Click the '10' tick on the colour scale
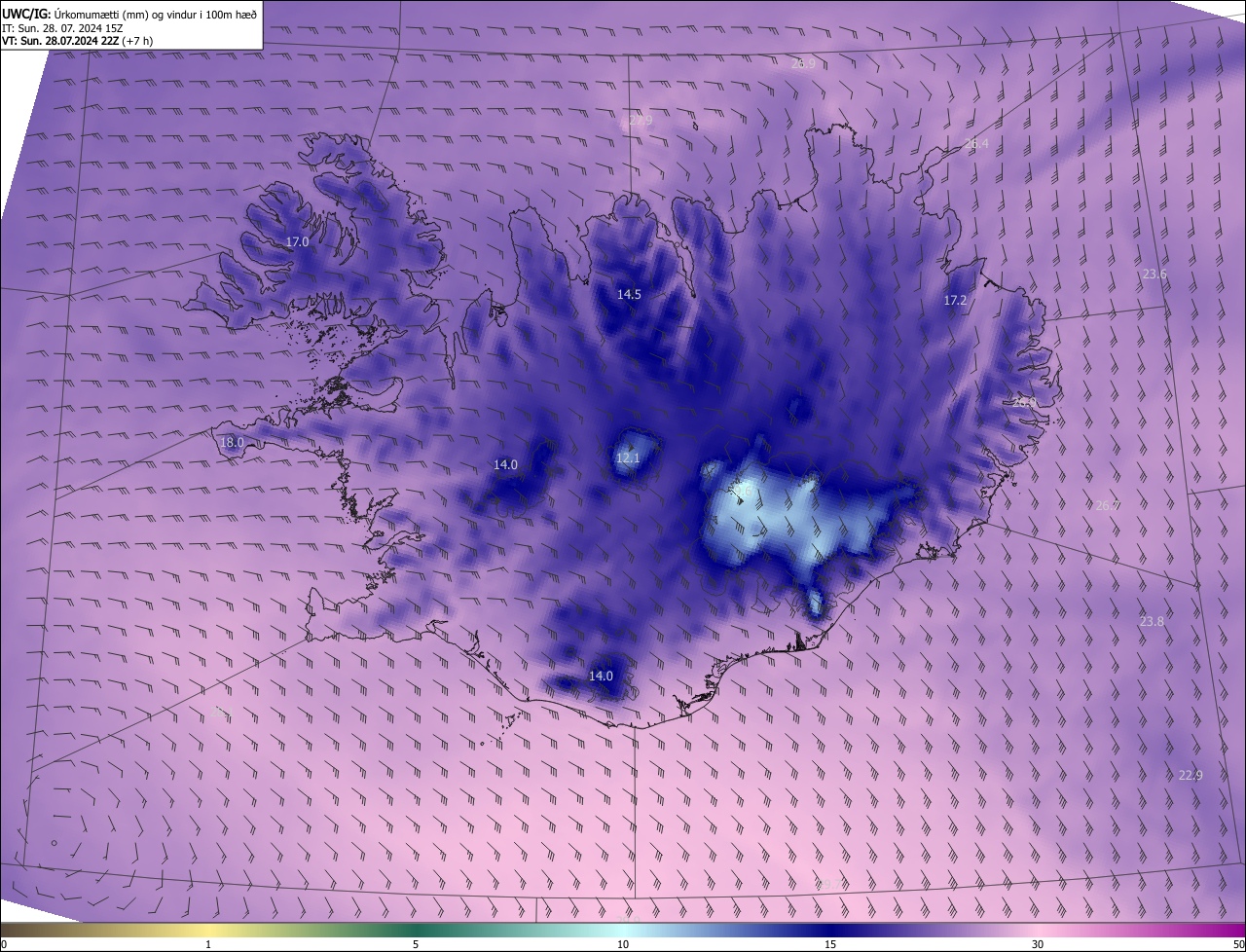The image size is (1246, 952). point(623,944)
